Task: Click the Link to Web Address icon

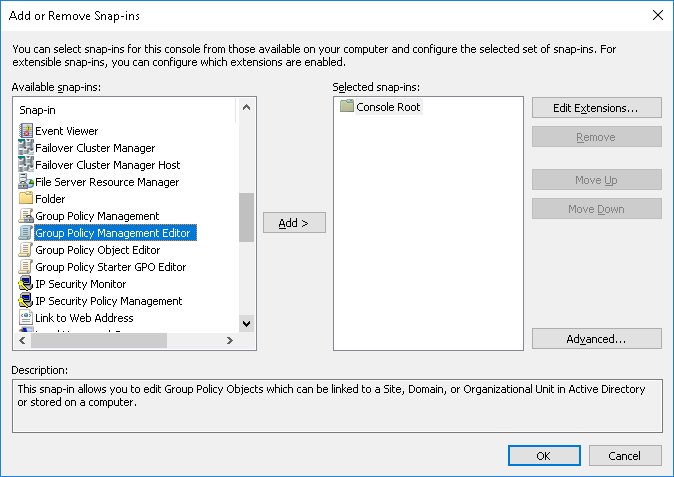Action: click(x=26, y=318)
